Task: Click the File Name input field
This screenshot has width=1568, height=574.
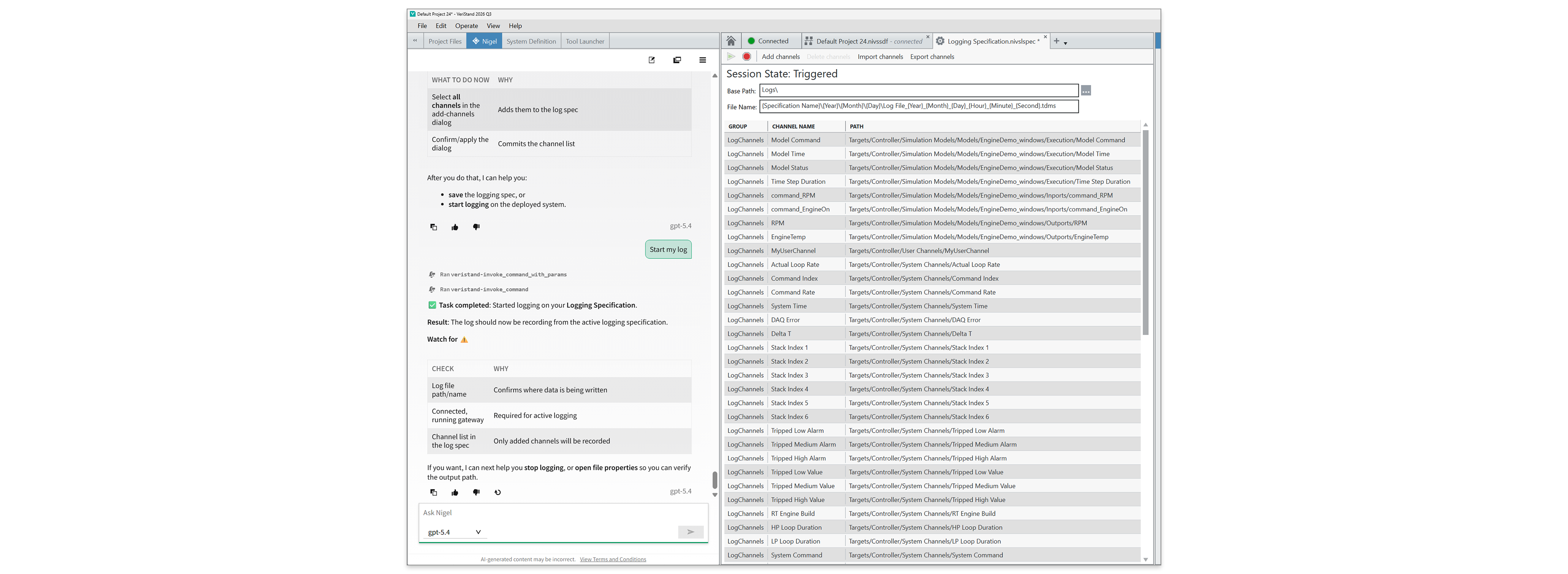Action: point(918,106)
